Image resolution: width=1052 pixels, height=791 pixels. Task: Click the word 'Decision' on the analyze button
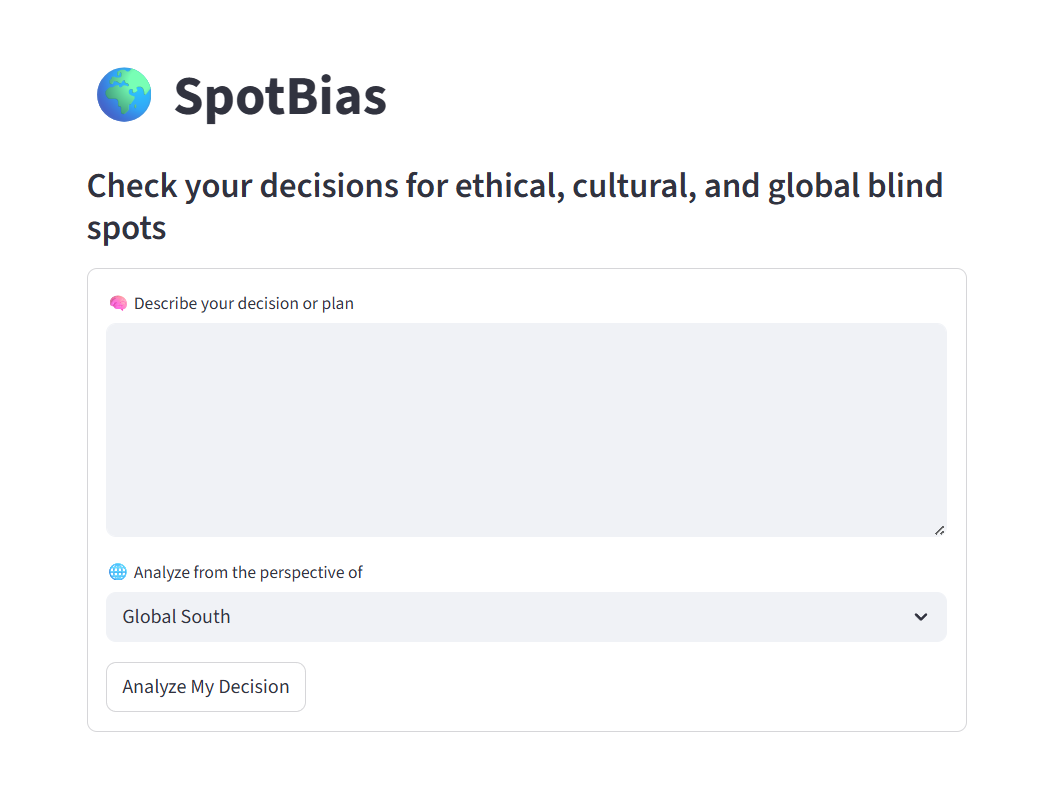click(254, 687)
